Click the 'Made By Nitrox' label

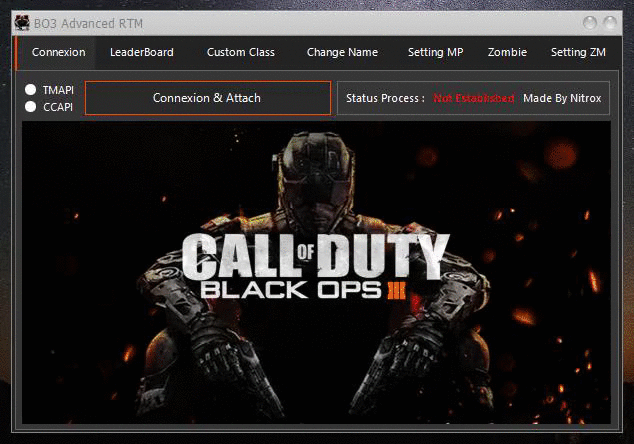[x=562, y=98]
